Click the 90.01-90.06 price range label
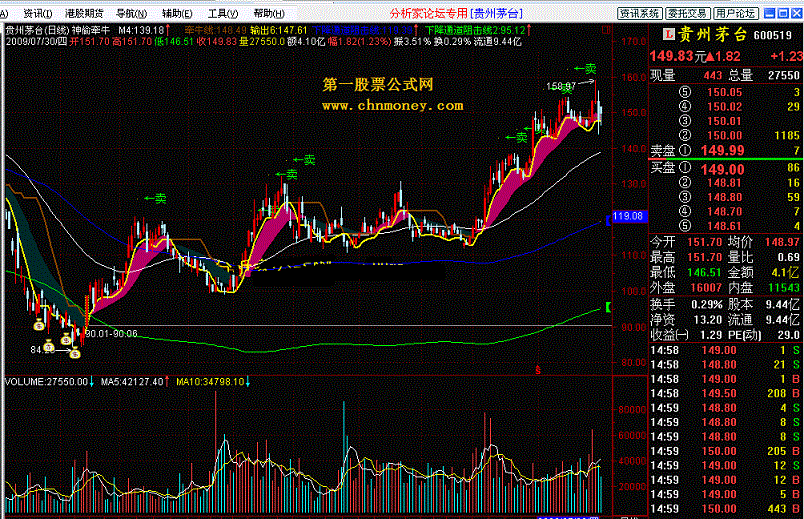This screenshot has height=519, width=804. click(111, 334)
